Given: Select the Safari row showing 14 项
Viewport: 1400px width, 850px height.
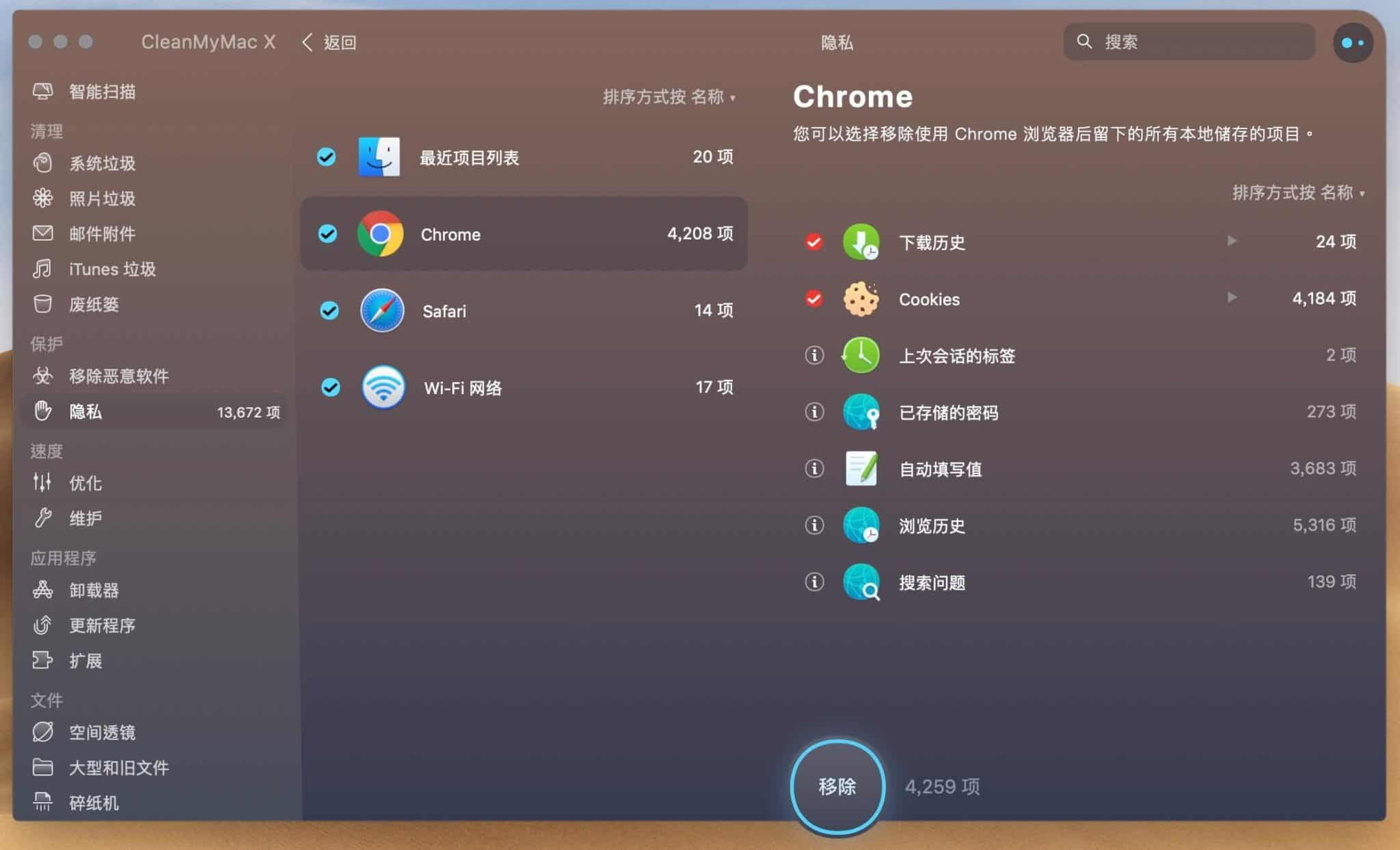Looking at the screenshot, I should click(x=524, y=310).
